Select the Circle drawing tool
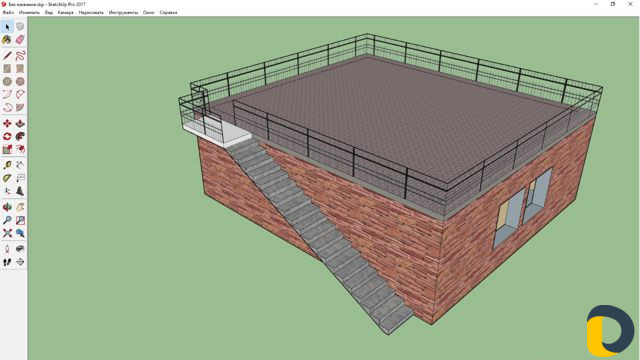 pos(7,82)
